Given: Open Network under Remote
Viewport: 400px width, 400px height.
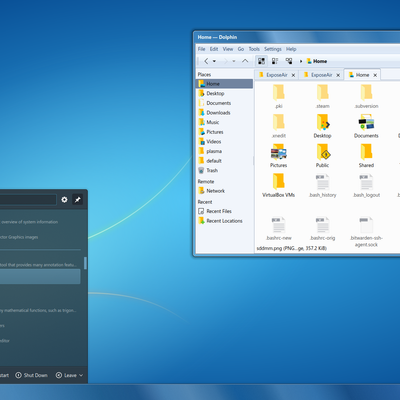Looking at the screenshot, I should [224, 191].
